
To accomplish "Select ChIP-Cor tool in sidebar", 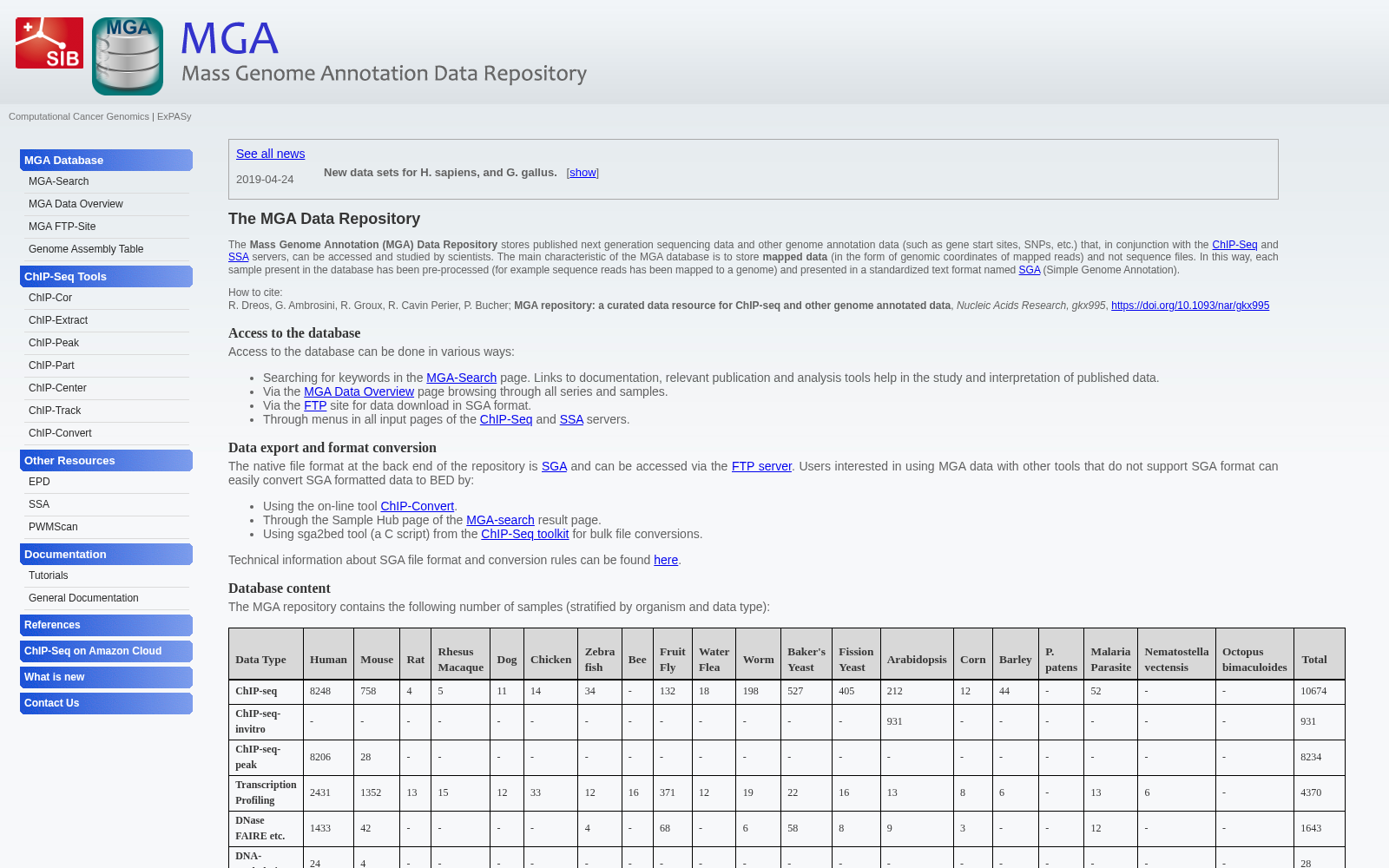I will [x=50, y=298].
